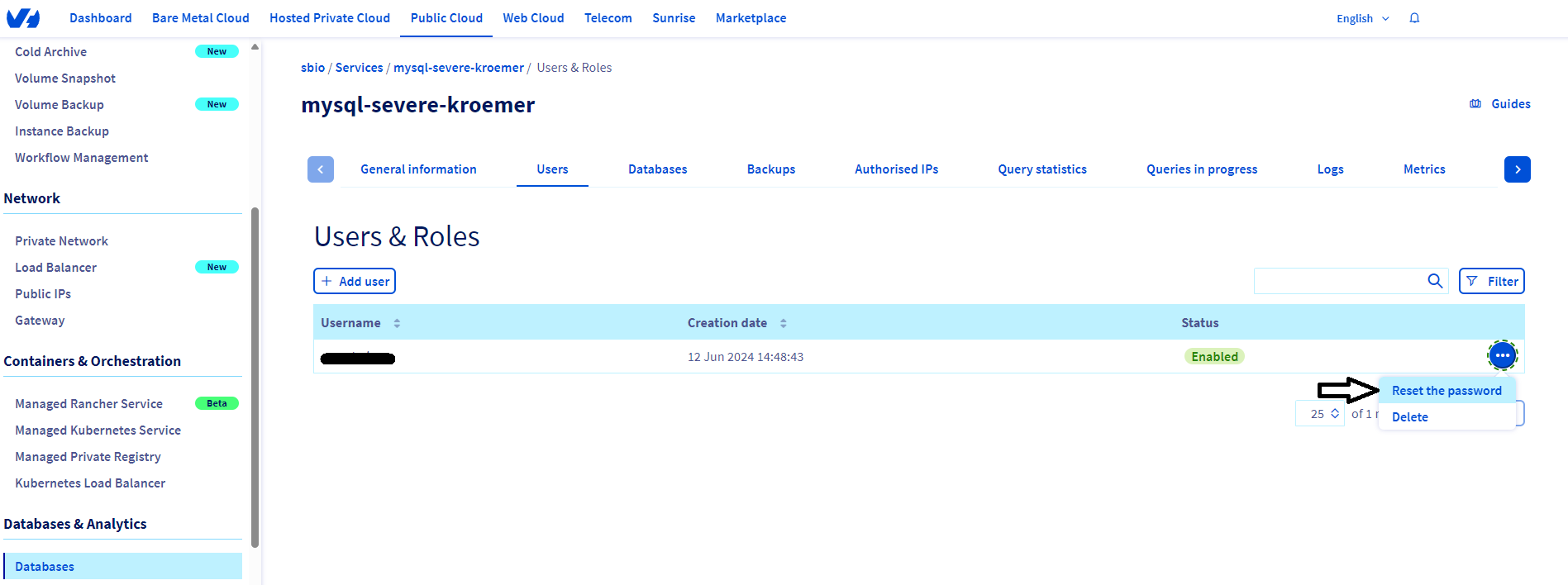Open Hosted Private Cloud menu

tap(330, 18)
